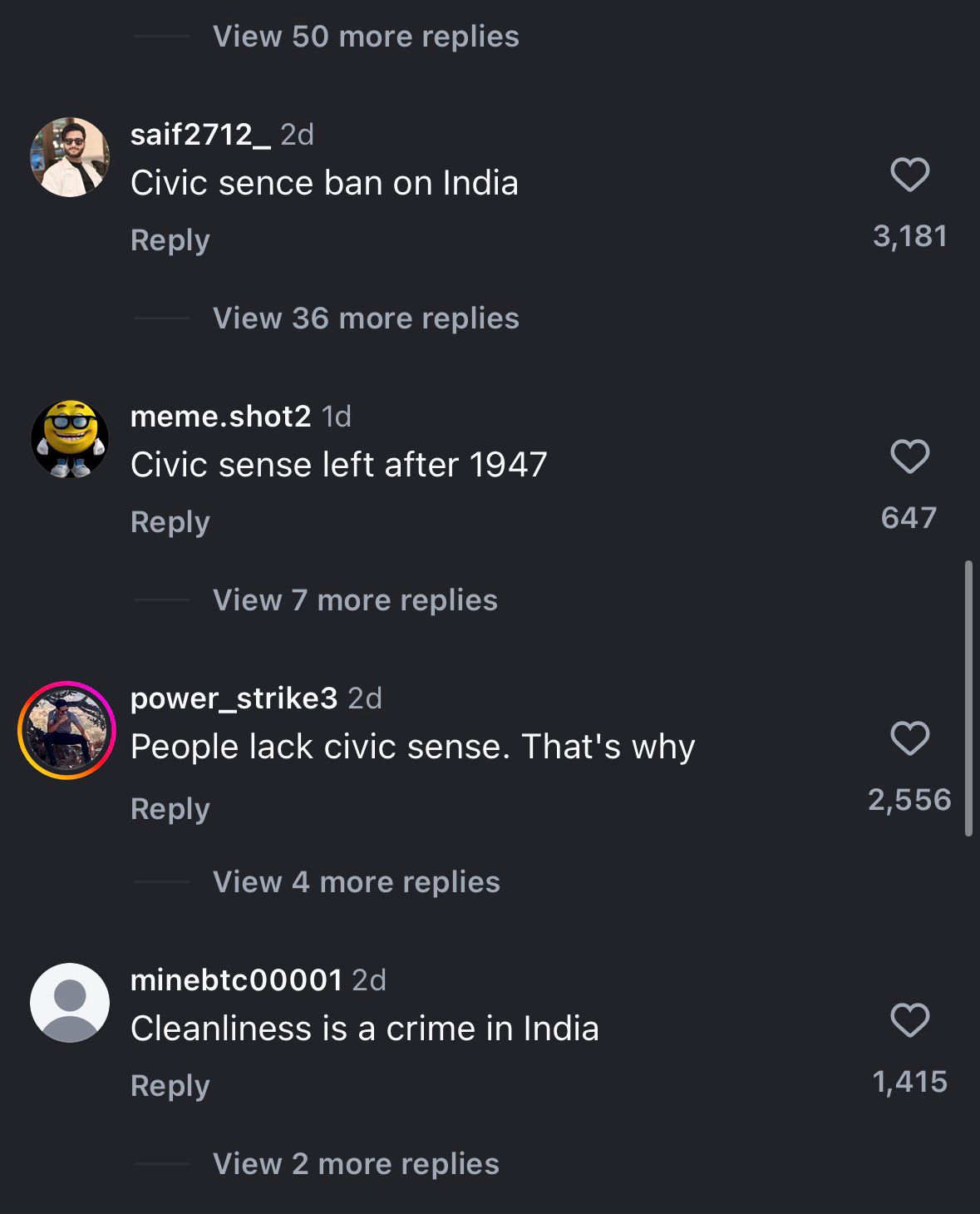The image size is (980, 1214).
Task: Open the minebtc00001 username link
Action: tap(236, 980)
